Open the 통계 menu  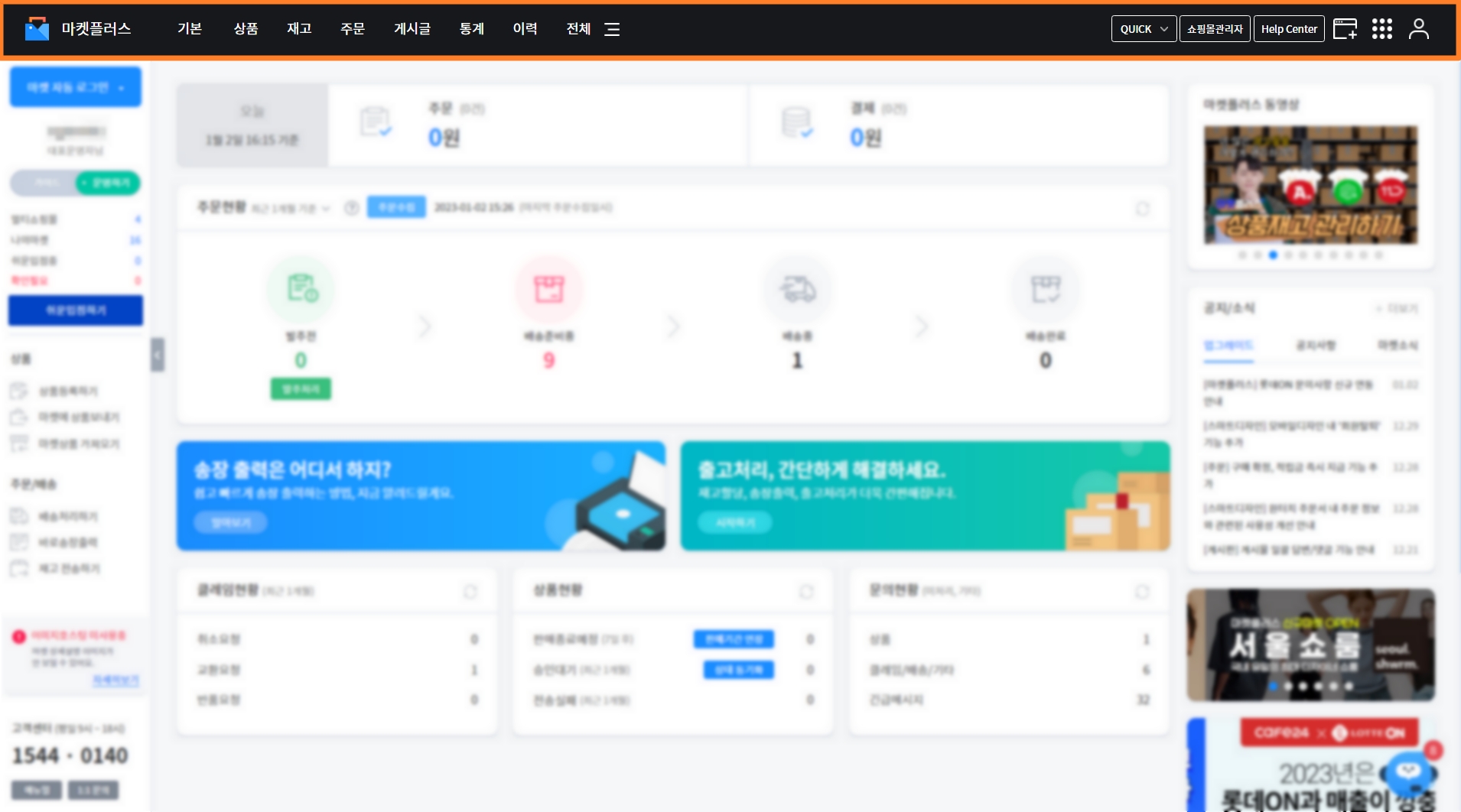(472, 29)
